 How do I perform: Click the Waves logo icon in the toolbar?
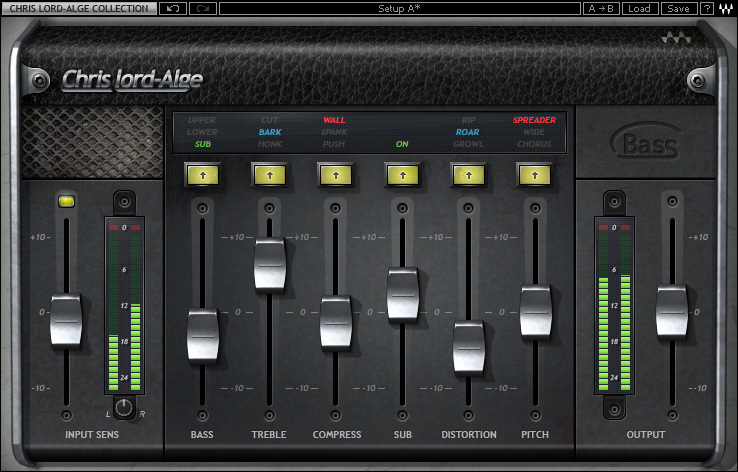click(726, 8)
